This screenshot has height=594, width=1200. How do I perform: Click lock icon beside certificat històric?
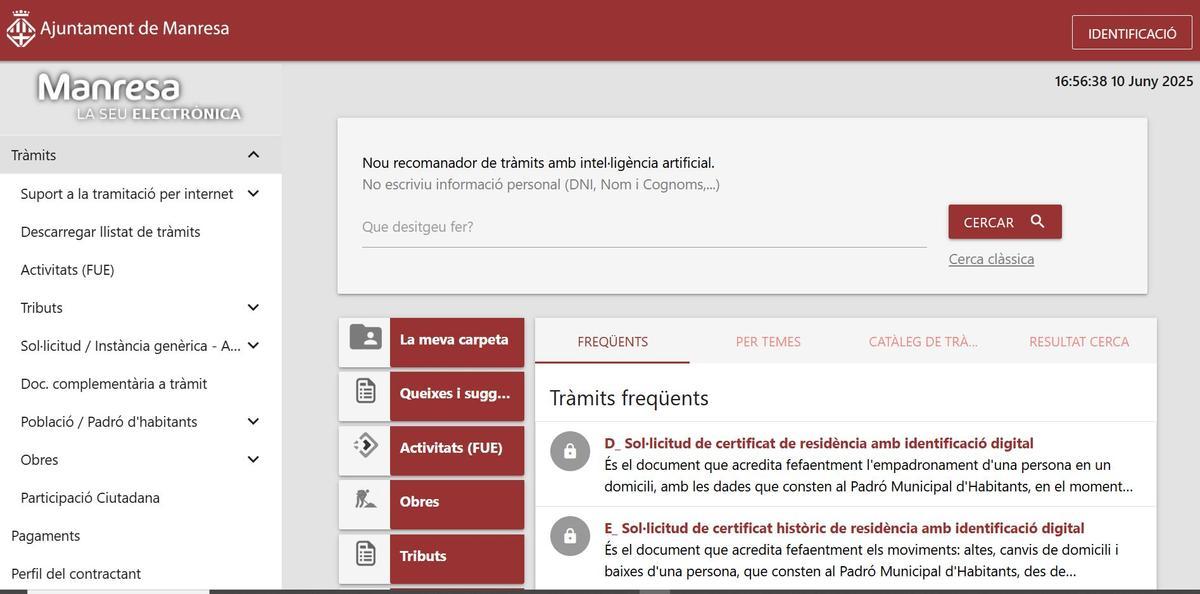569,536
